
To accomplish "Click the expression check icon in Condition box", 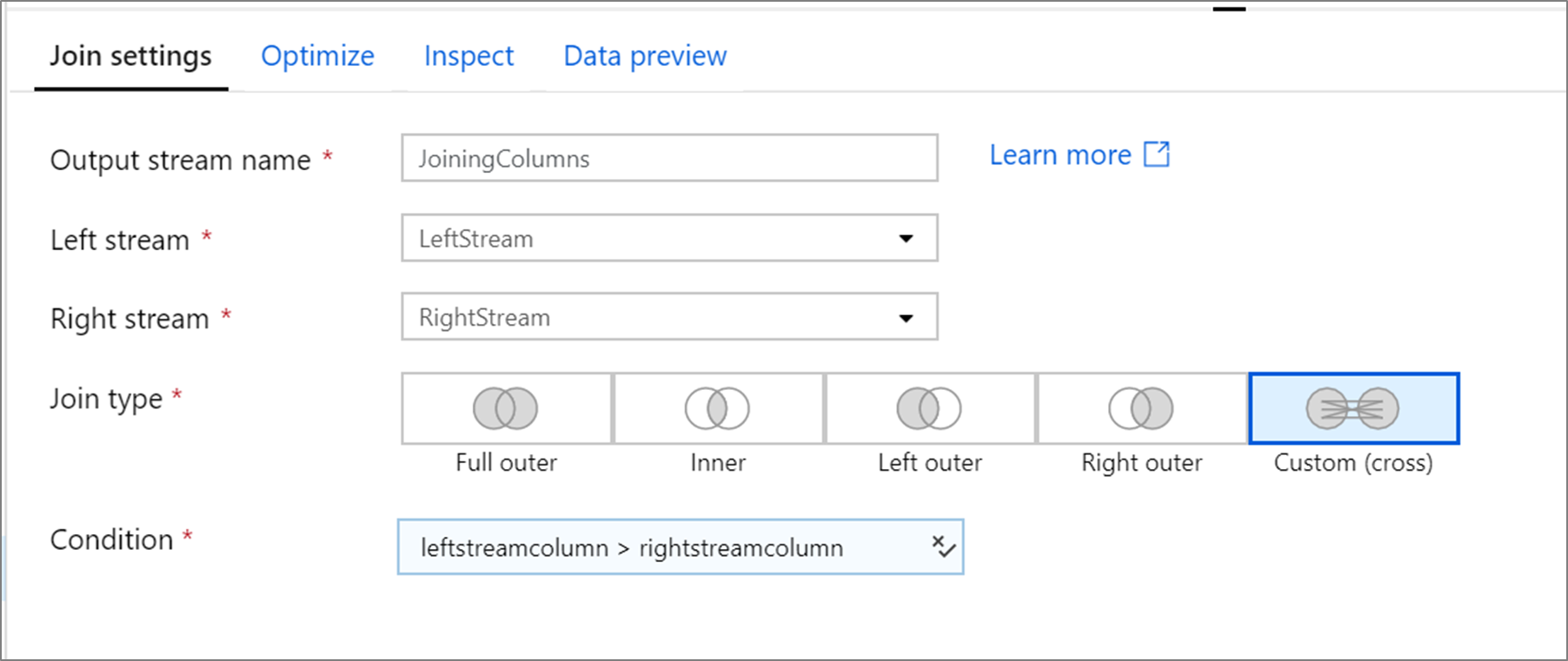I will 943,547.
